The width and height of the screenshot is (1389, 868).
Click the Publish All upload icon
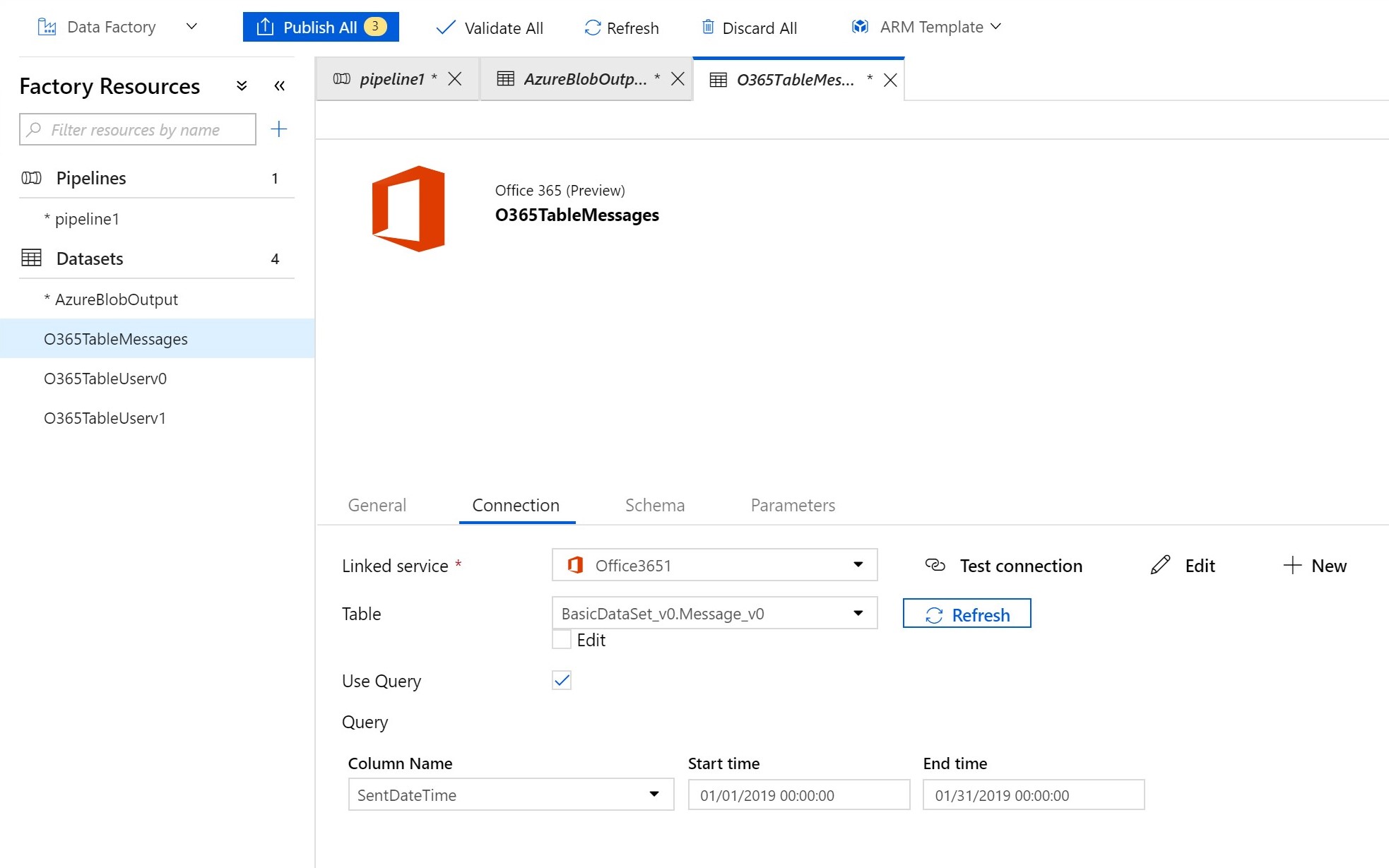click(265, 27)
